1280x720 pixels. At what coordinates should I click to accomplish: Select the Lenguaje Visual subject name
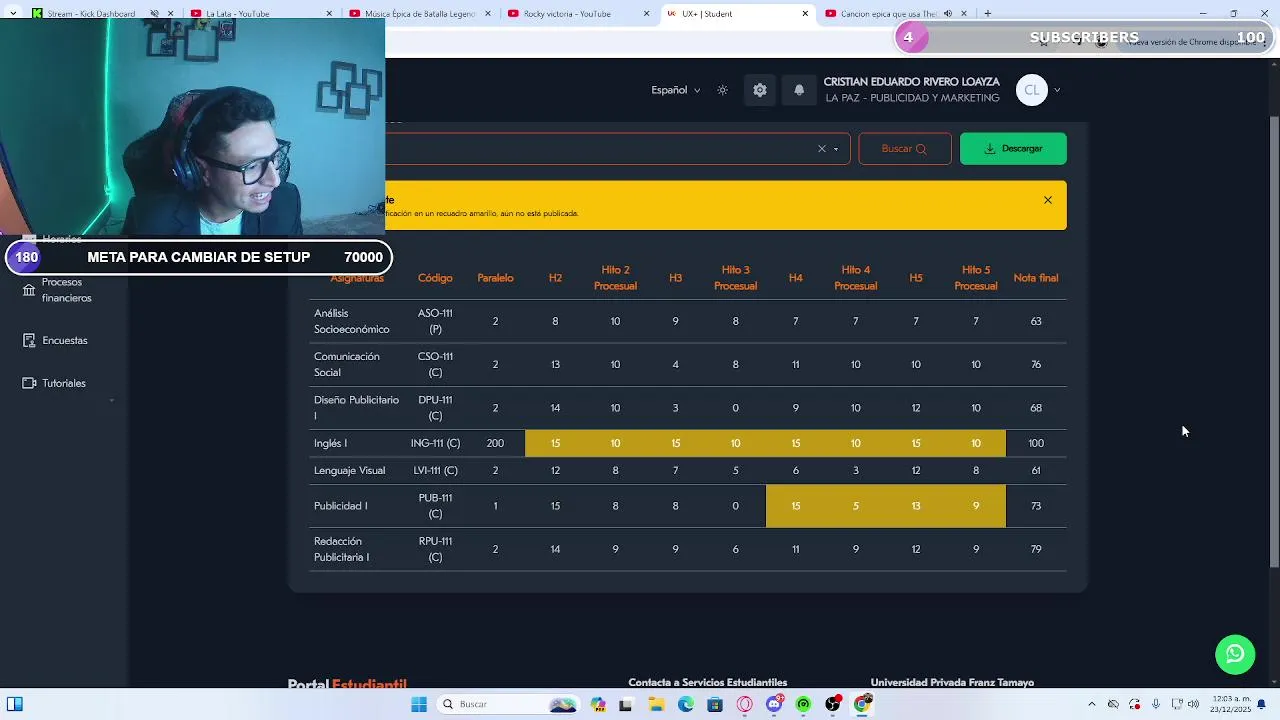[x=349, y=470]
